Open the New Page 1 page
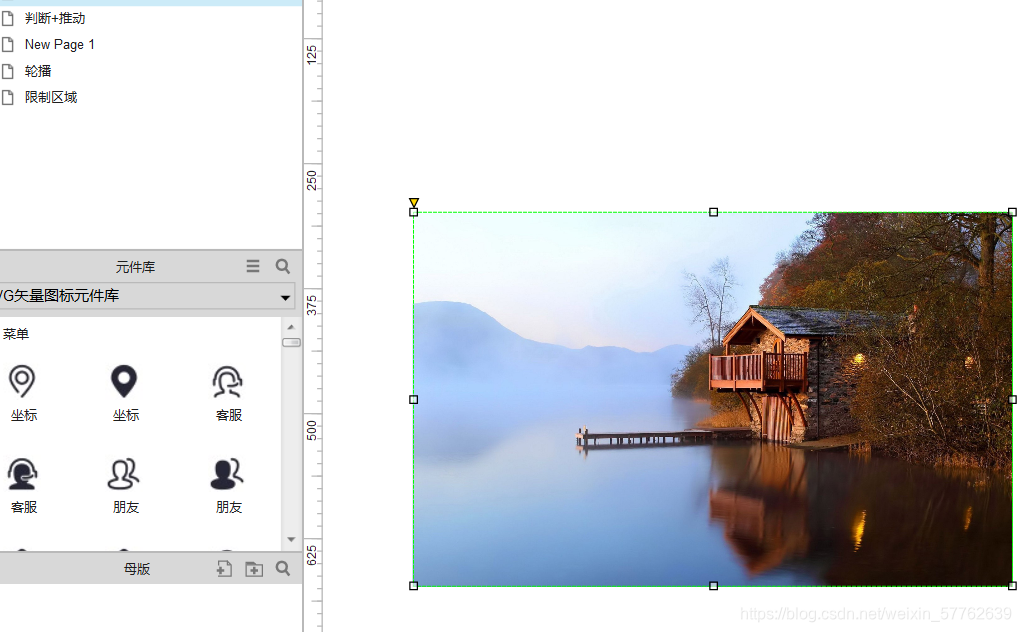The height and width of the screenshot is (632, 1021). 60,44
